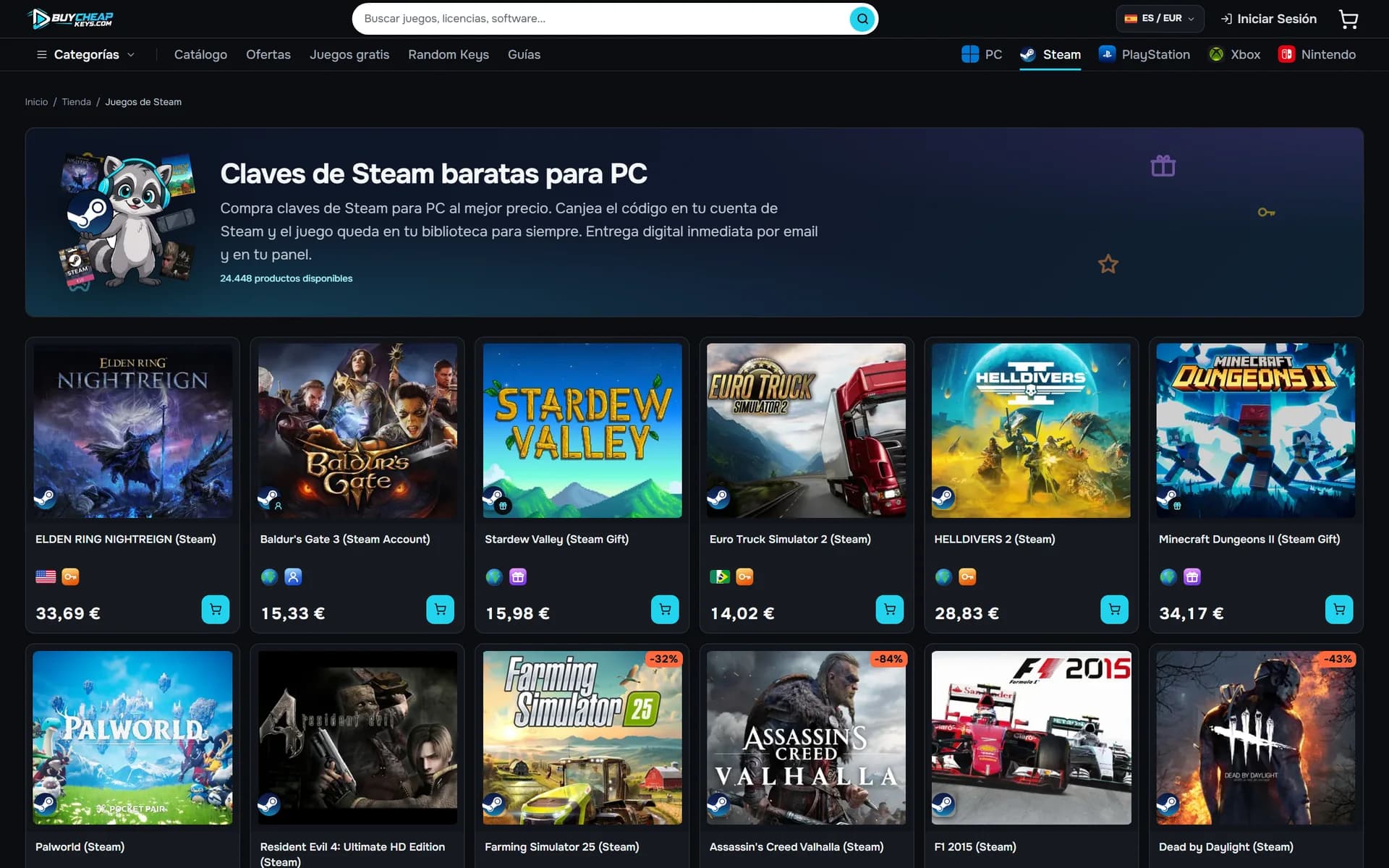Screen dimensions: 1389x868
Task: Switch to the PC platform tab
Action: tap(982, 54)
